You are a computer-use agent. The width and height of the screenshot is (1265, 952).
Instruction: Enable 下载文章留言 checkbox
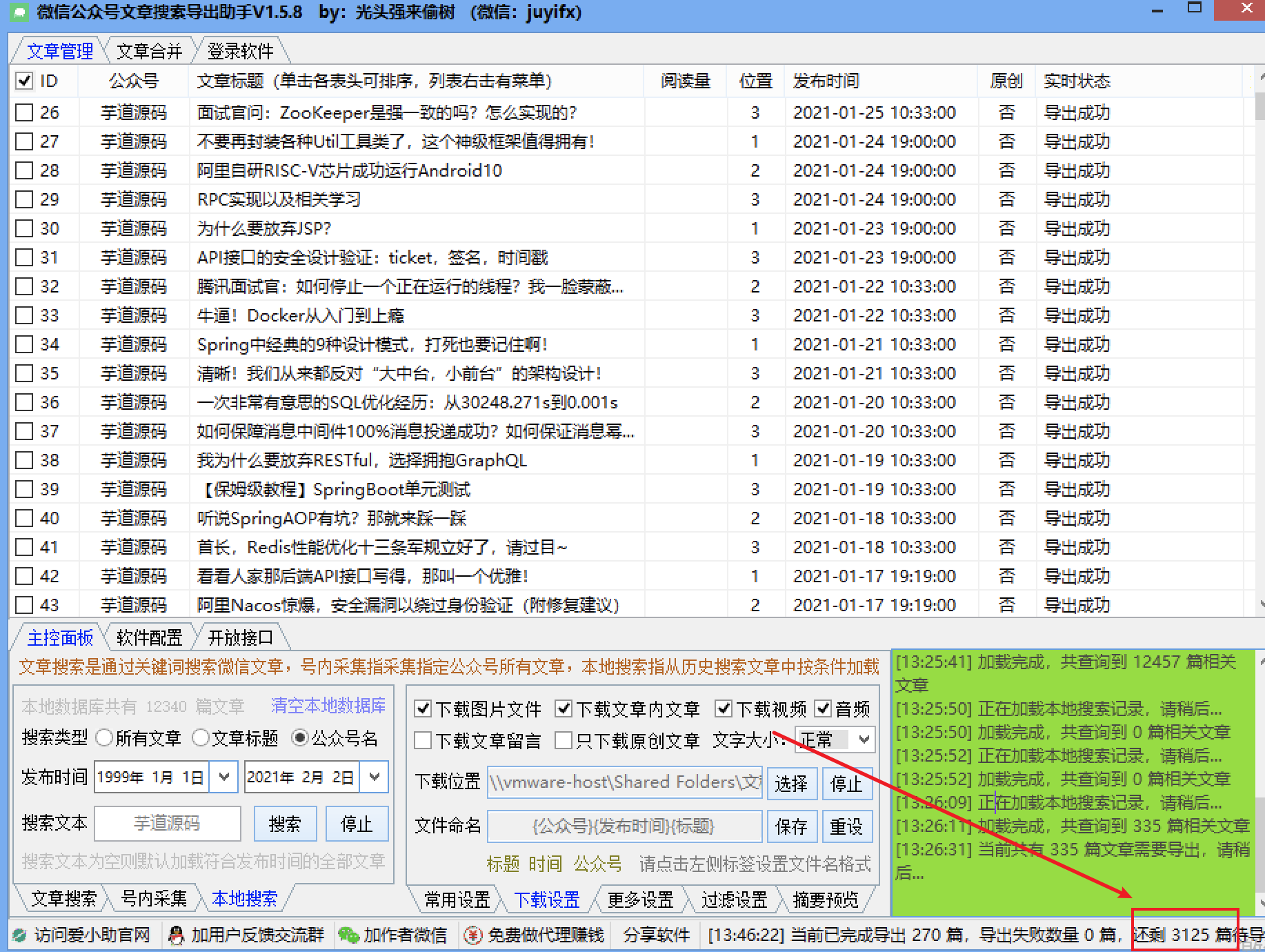(x=423, y=741)
